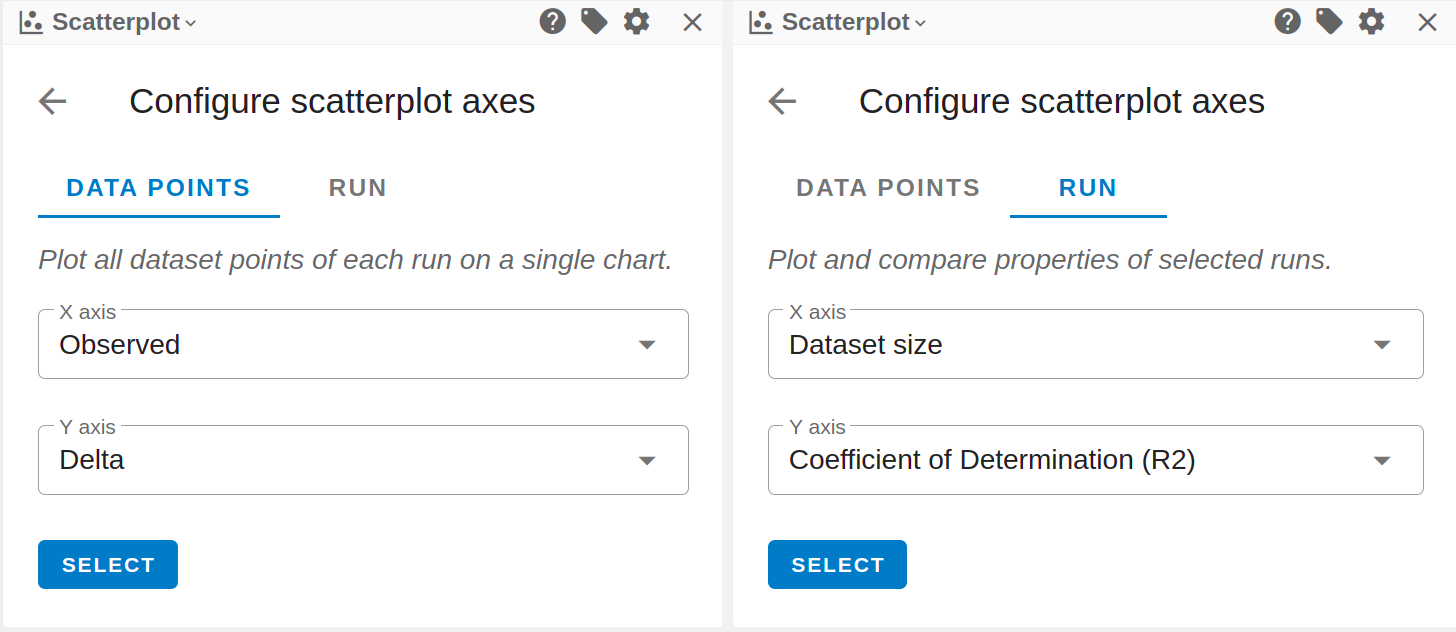Viewport: 1456px width, 632px height.
Task: Click the help icon in right Scatterplot panel
Action: (1287, 21)
